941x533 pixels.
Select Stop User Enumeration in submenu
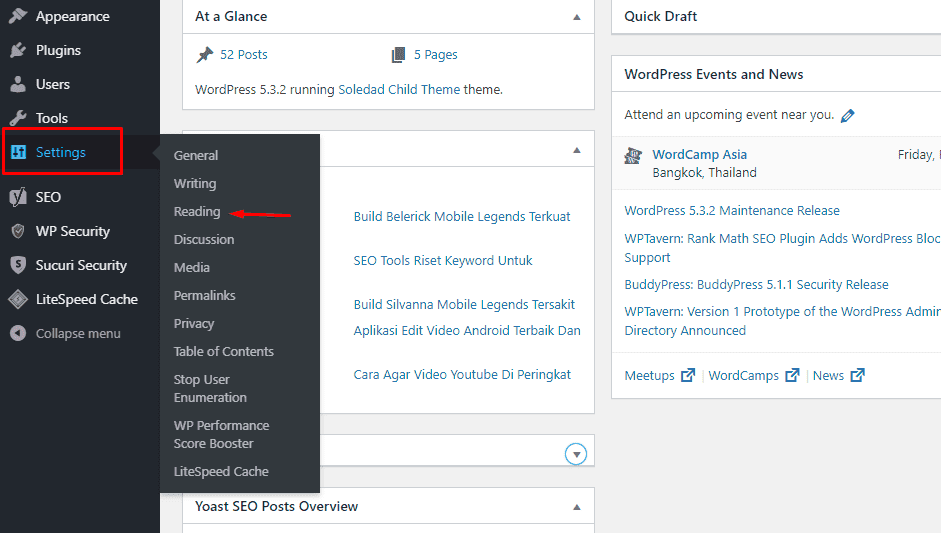(210, 388)
